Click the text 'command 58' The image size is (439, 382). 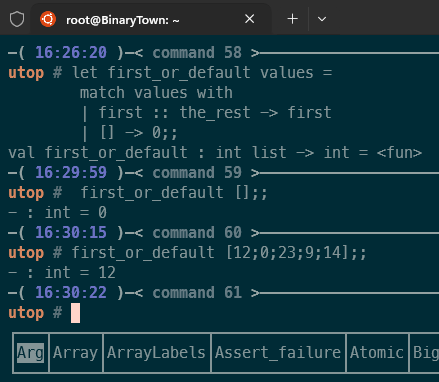tap(197, 53)
